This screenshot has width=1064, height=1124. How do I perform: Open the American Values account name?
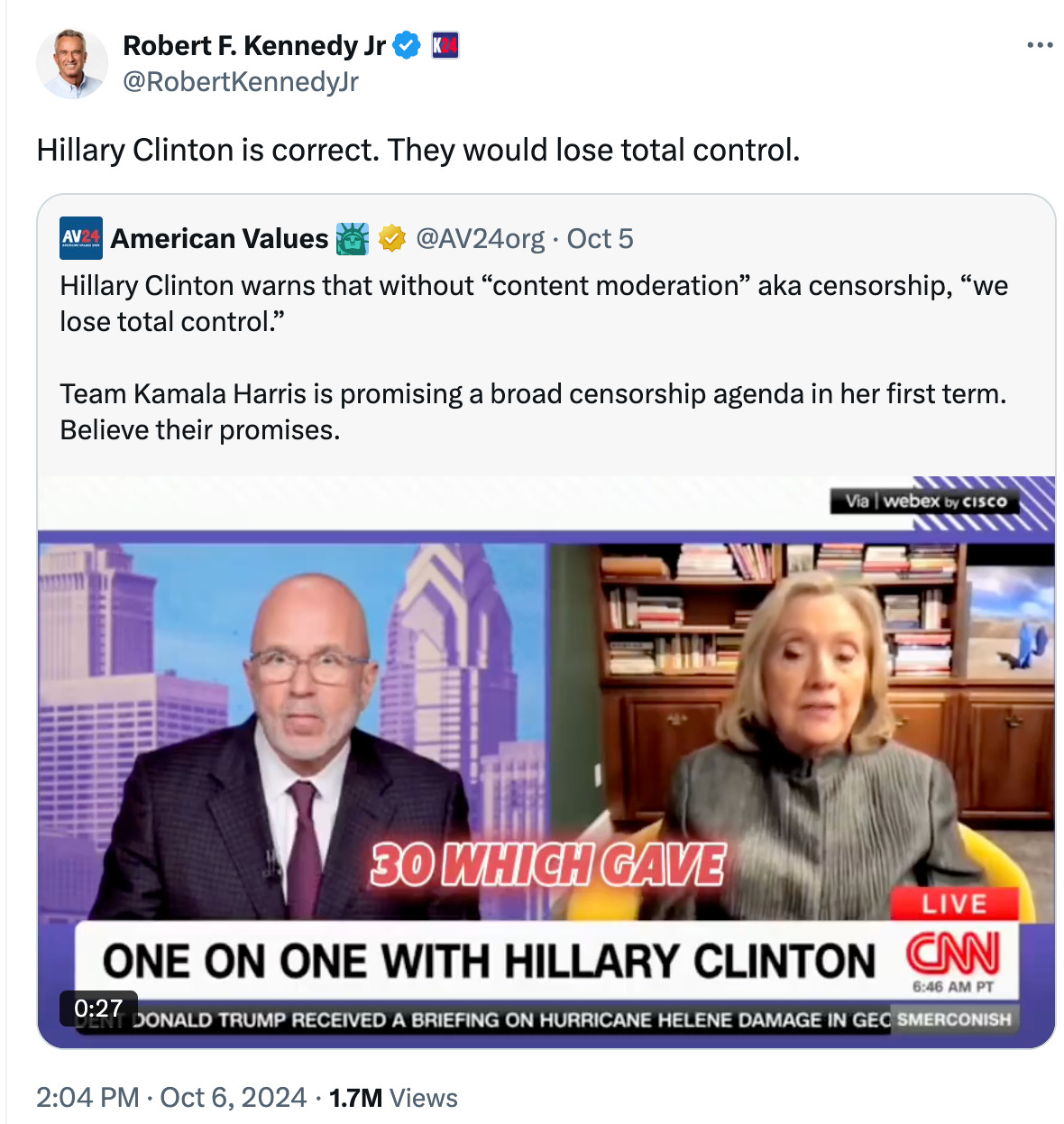pos(219,238)
